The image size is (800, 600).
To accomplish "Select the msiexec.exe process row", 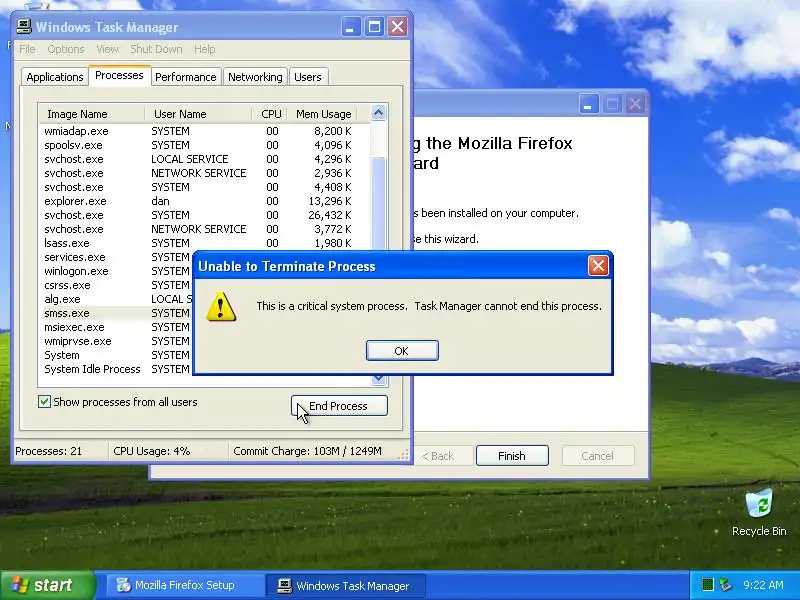I will [116, 327].
